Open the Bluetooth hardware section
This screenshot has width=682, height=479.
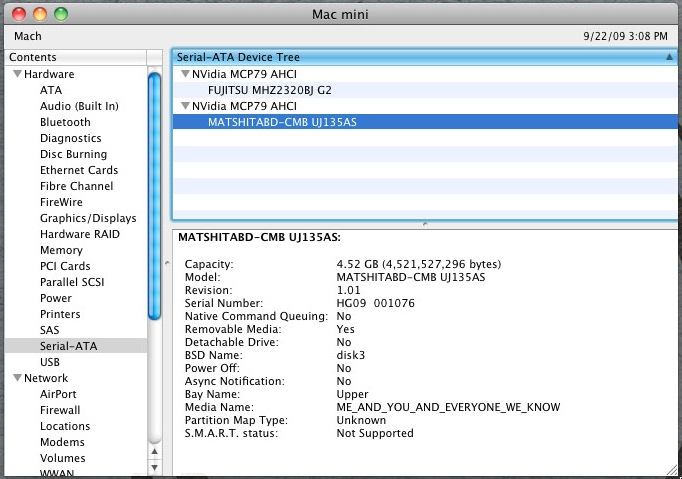point(65,122)
